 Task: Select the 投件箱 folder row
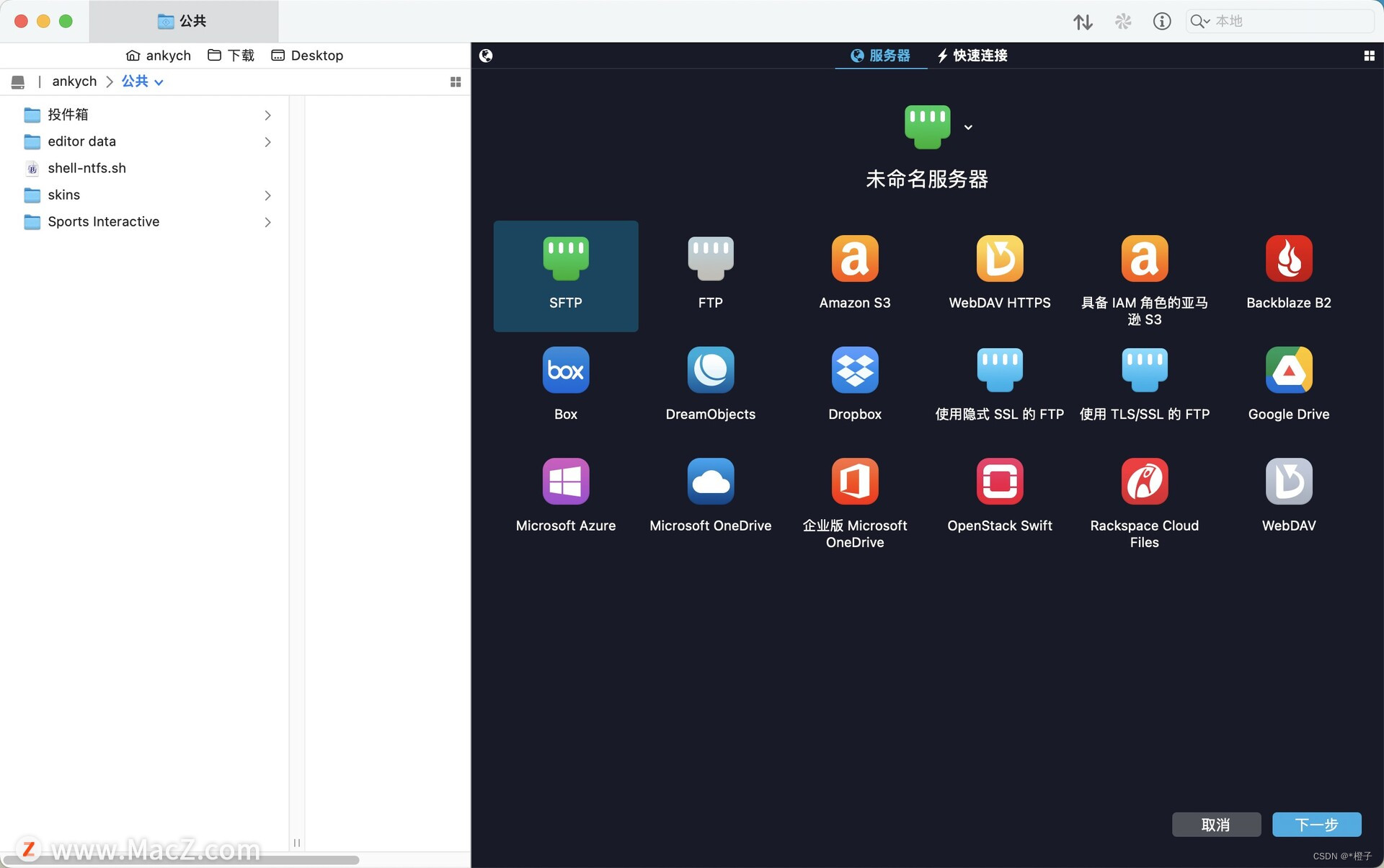[x=145, y=115]
